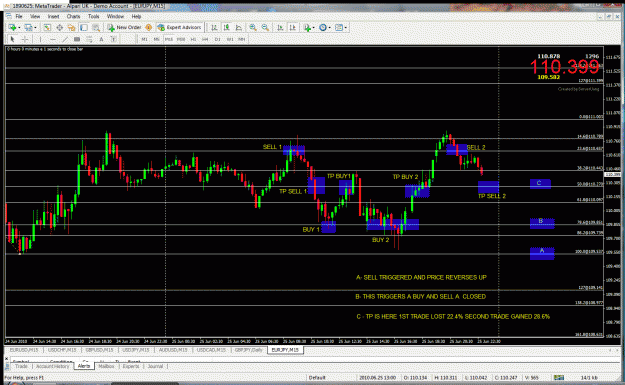The width and height of the screenshot is (625, 385).
Task: Select the trendline drawing tool
Action: click(65, 39)
